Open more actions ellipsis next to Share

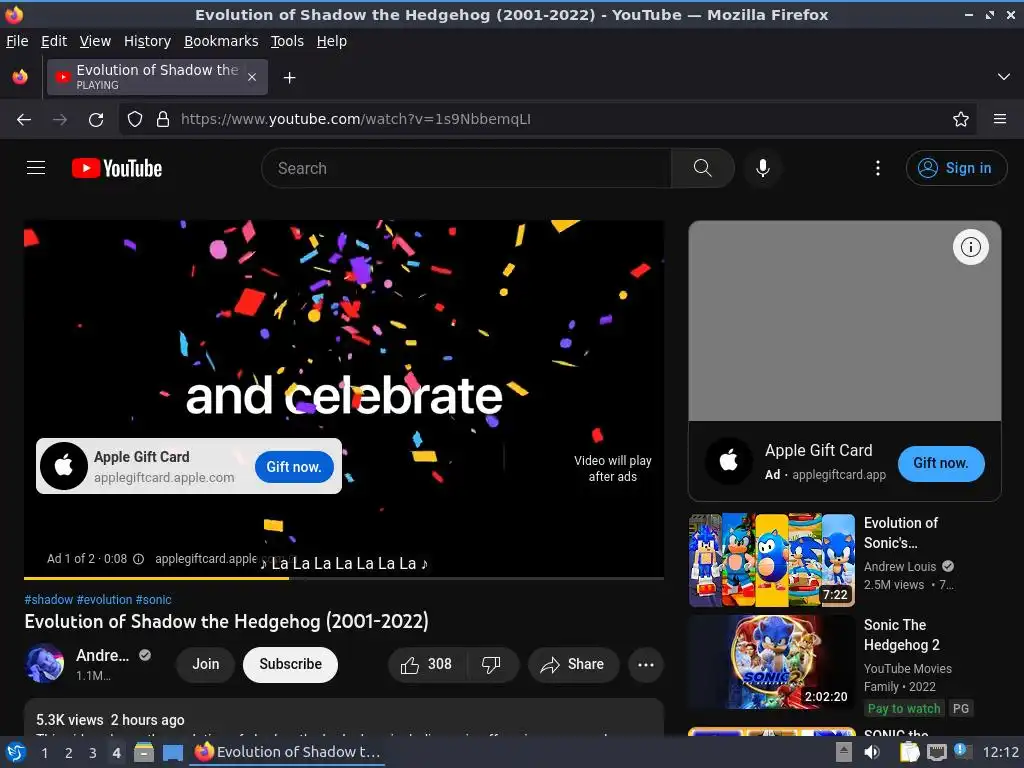point(646,665)
